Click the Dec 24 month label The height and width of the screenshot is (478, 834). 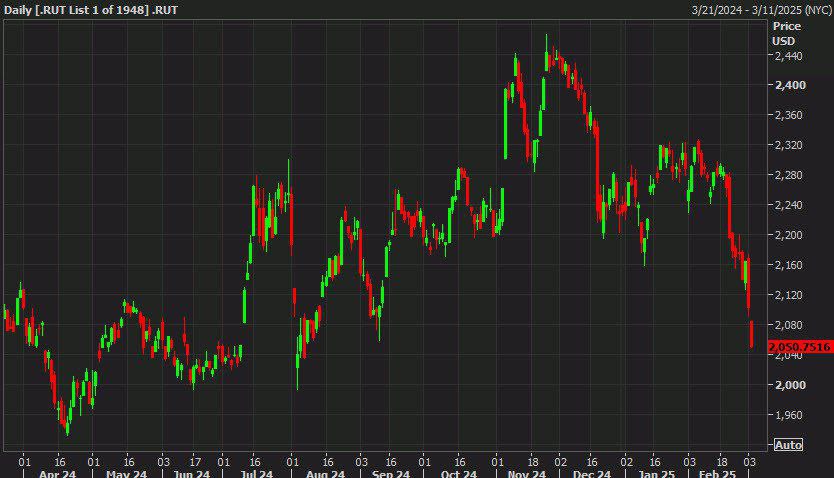pyautogui.click(x=592, y=473)
